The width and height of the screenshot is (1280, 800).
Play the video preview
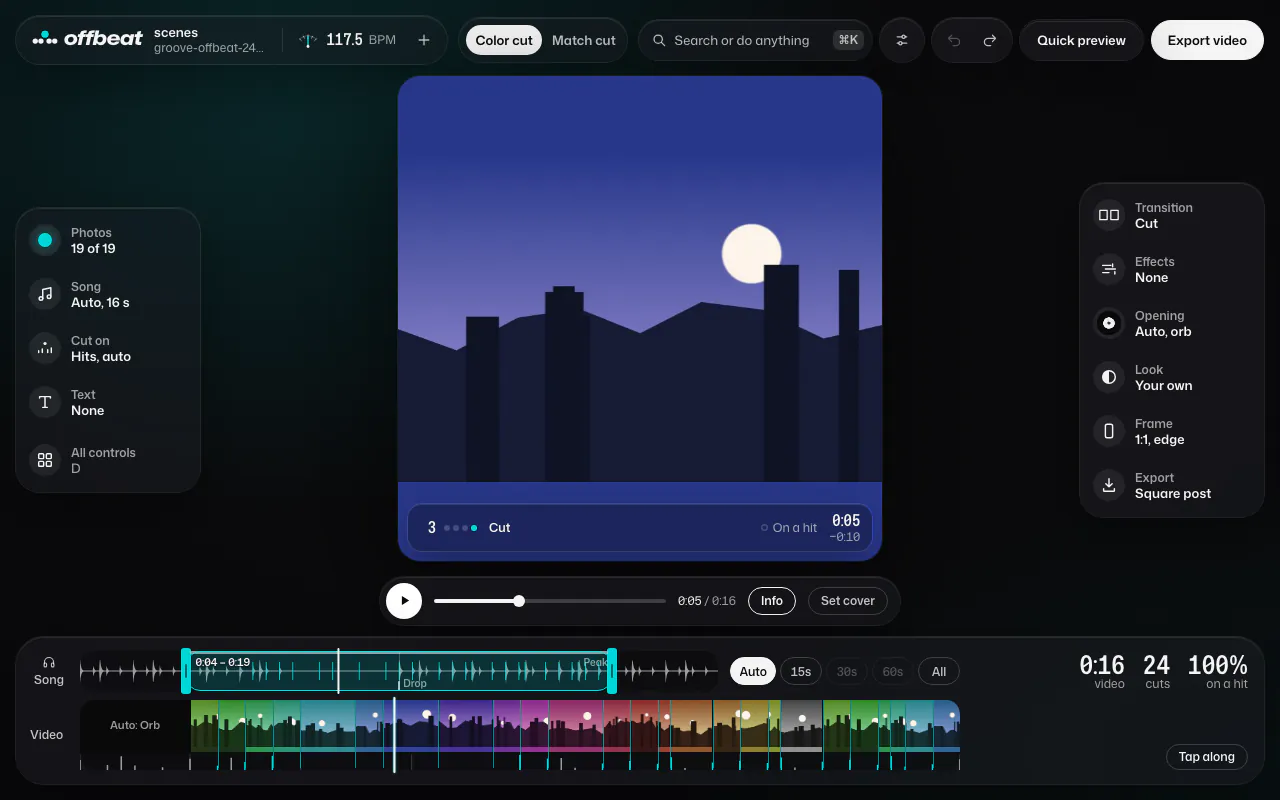[404, 601]
